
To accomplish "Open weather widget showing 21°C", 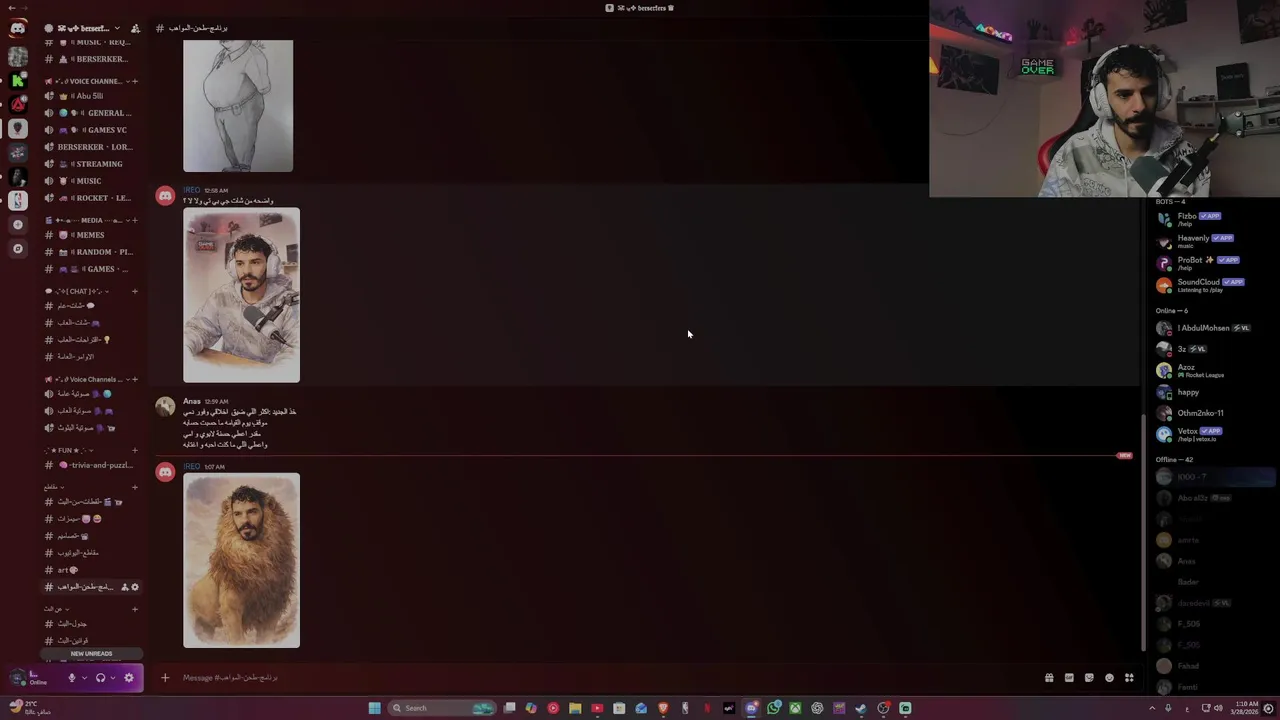I will point(30,708).
